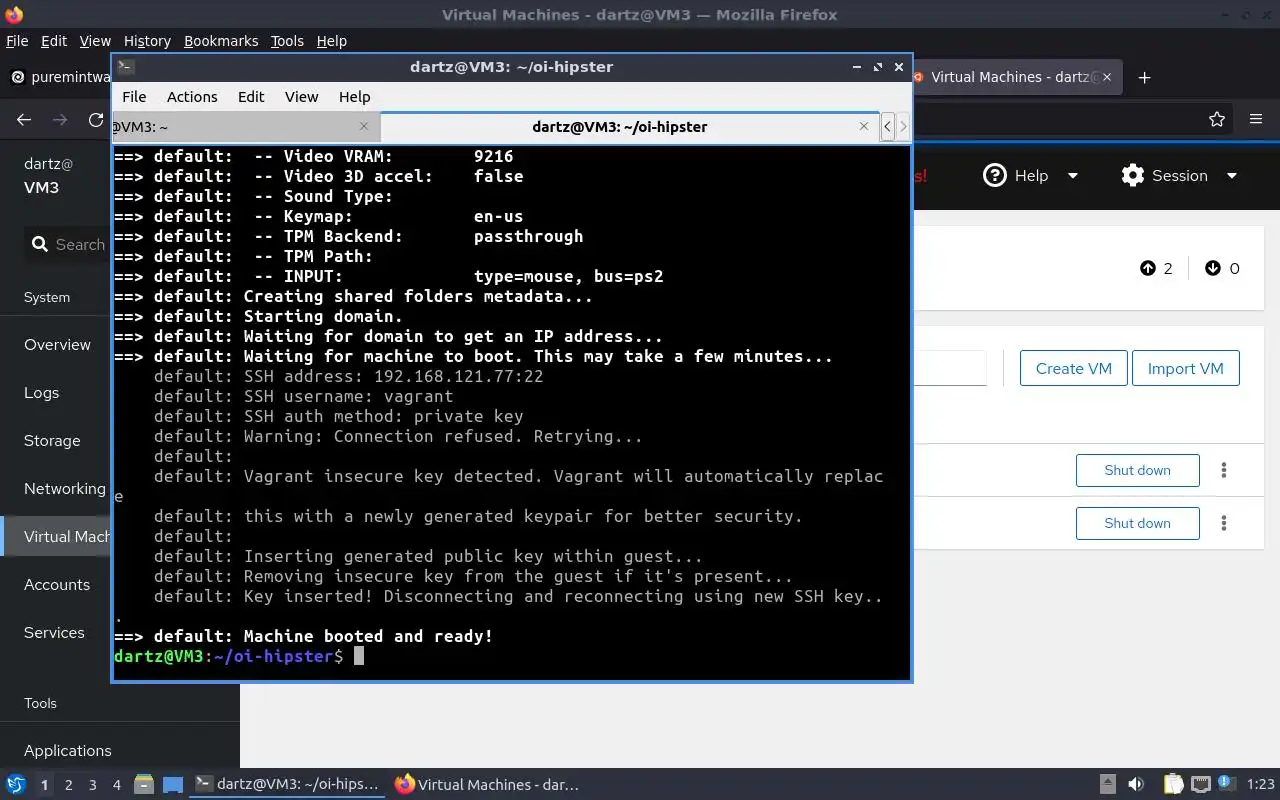Go back in Firefox
Image resolution: width=1280 pixels, height=800 pixels.
coord(24,119)
